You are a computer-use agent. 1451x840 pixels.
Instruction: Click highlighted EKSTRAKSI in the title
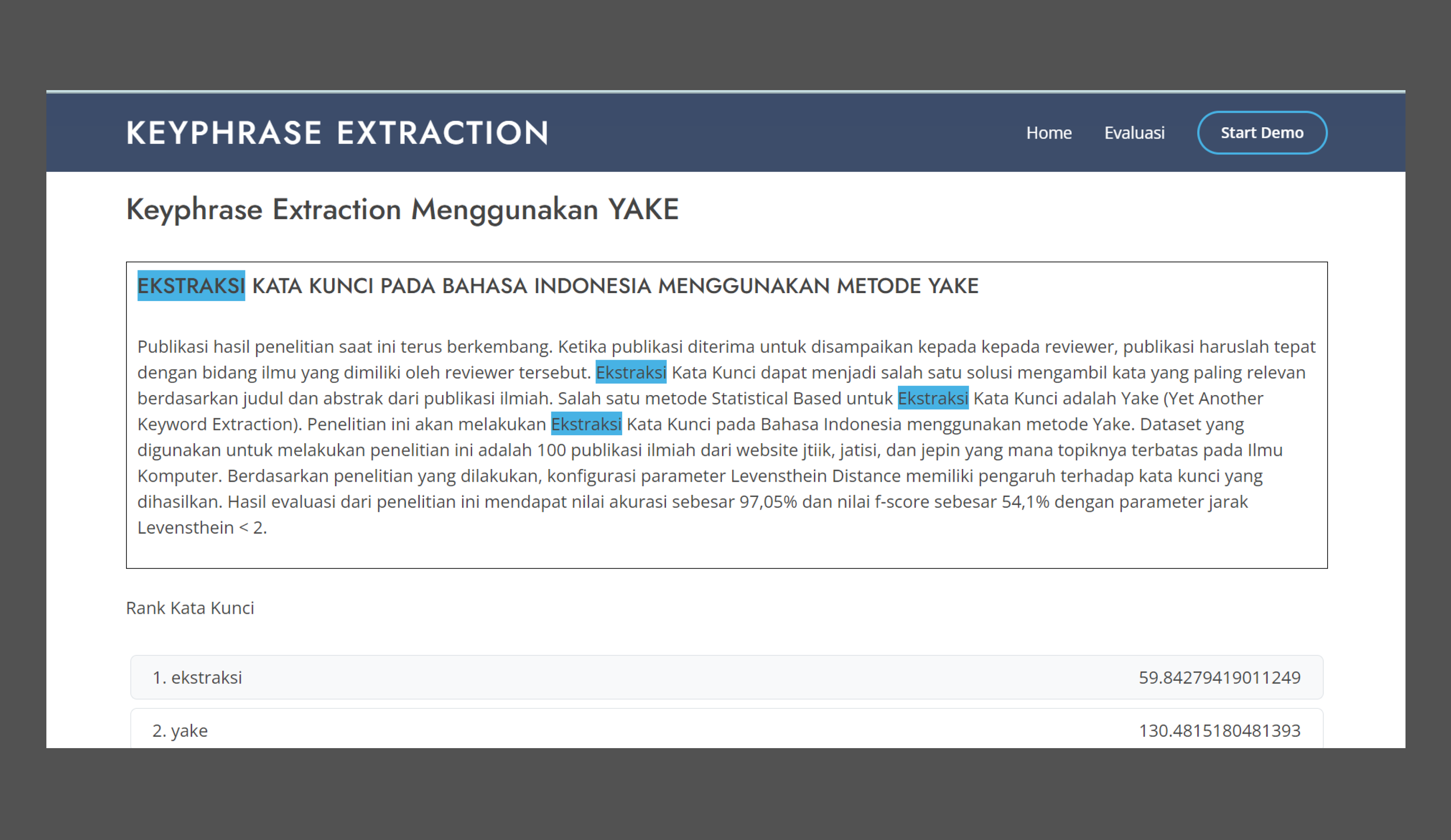tap(191, 286)
